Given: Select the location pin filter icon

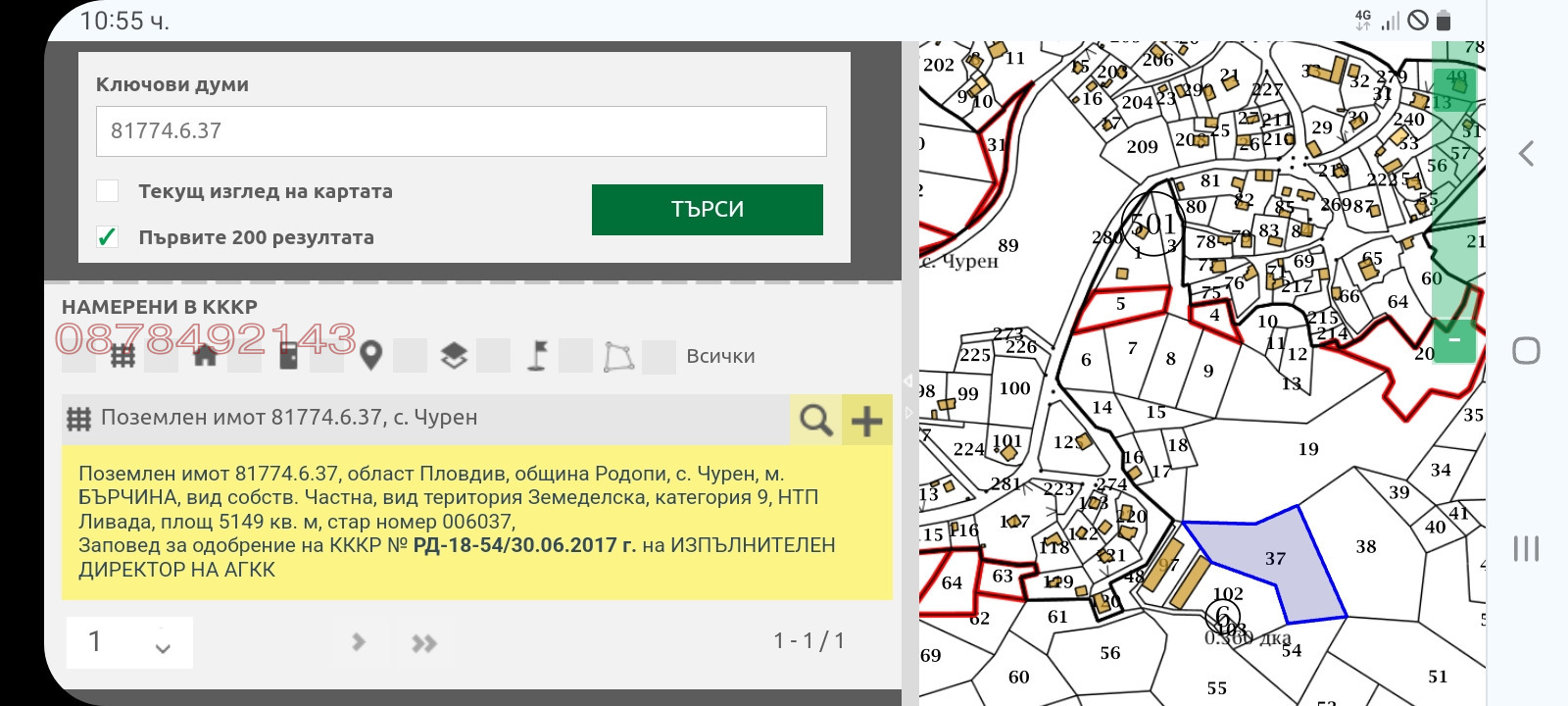Looking at the screenshot, I should 370,356.
